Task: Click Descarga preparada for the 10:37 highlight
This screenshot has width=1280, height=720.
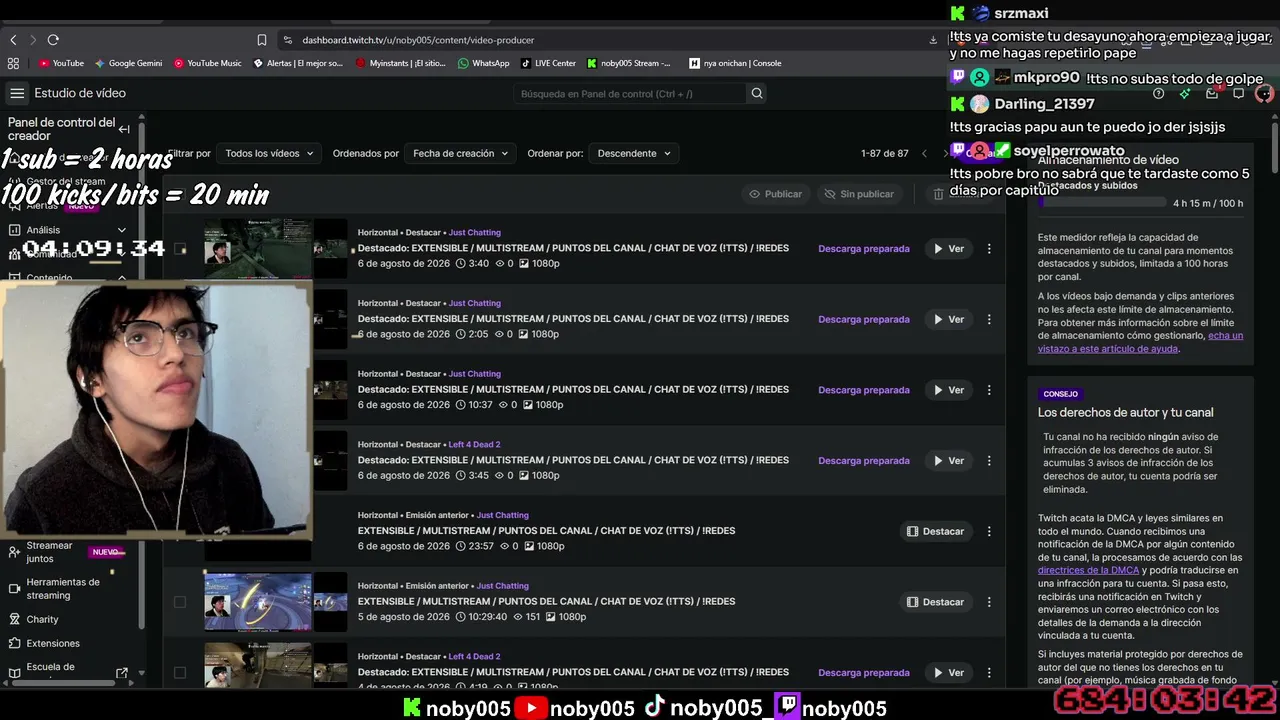Action: click(864, 390)
